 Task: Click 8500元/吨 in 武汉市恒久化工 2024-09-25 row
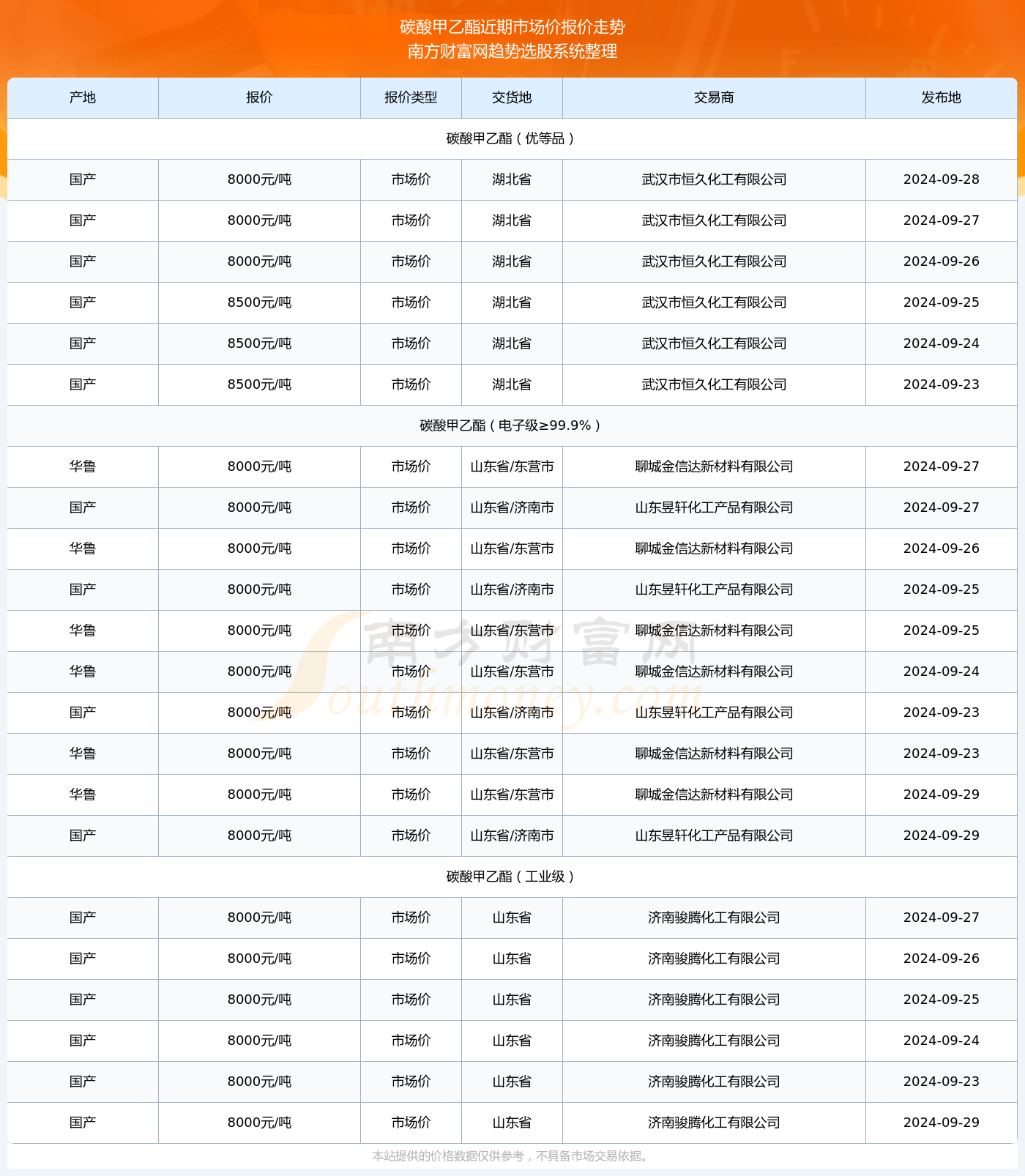click(259, 302)
